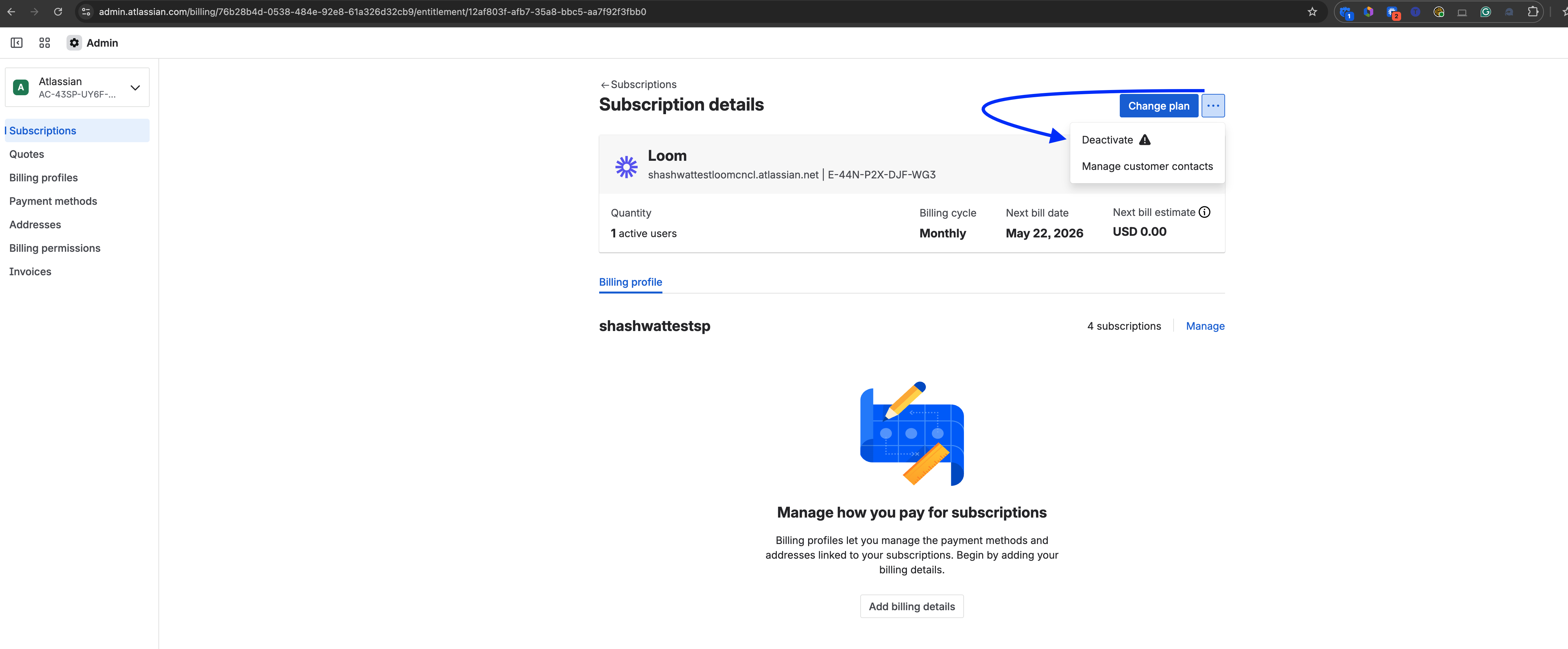Open Billing profiles in the sidebar

tap(77, 177)
